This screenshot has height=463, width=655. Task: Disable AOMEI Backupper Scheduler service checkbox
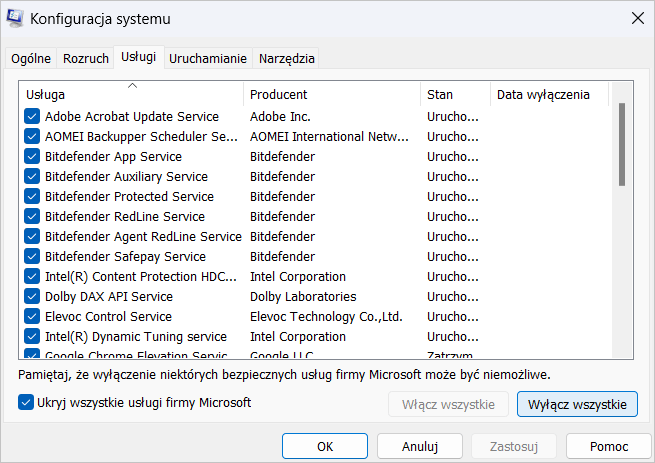pos(32,137)
